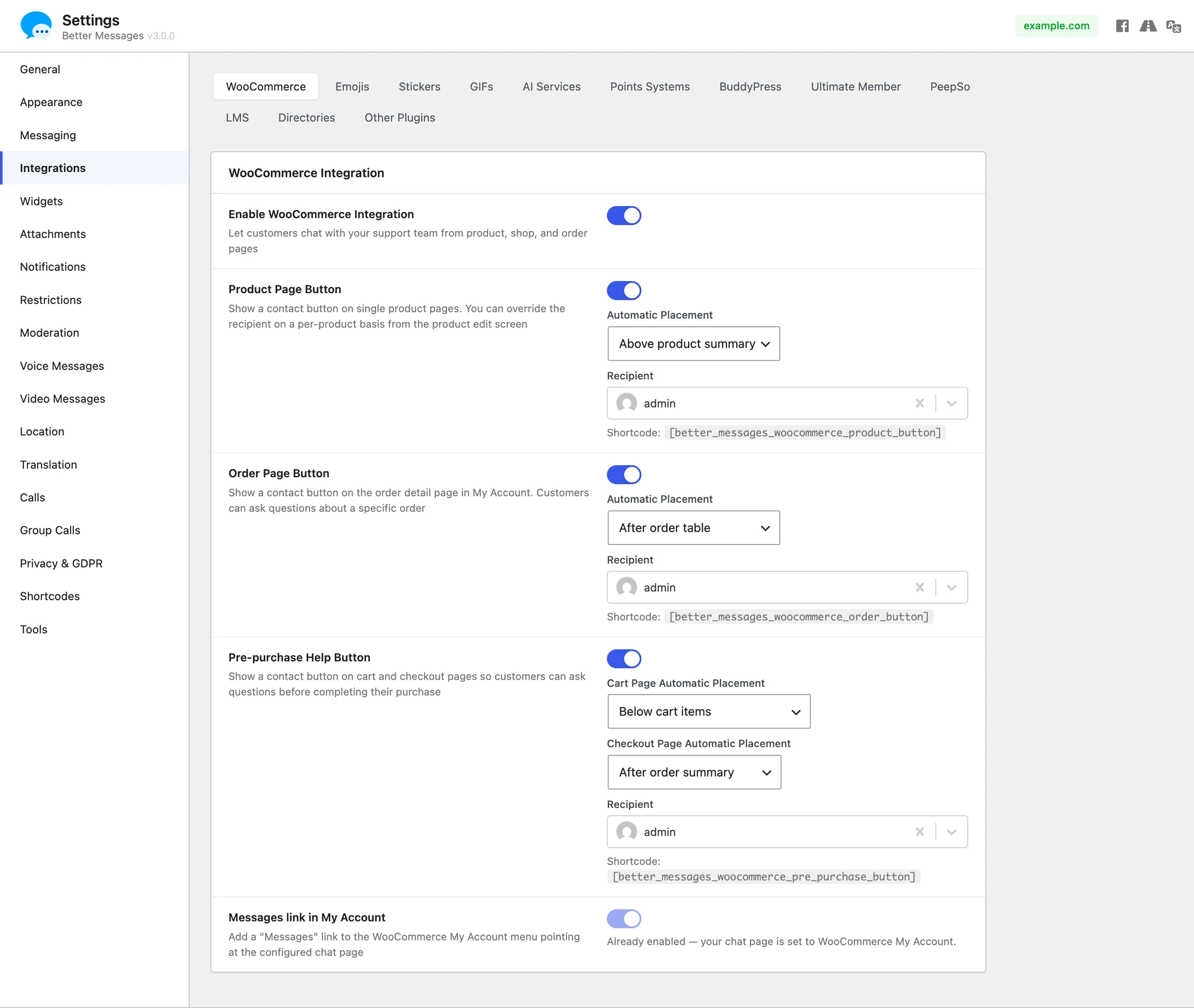Click admin avatar in Product Page recipient
This screenshot has height=1008, width=1194.
pos(626,404)
